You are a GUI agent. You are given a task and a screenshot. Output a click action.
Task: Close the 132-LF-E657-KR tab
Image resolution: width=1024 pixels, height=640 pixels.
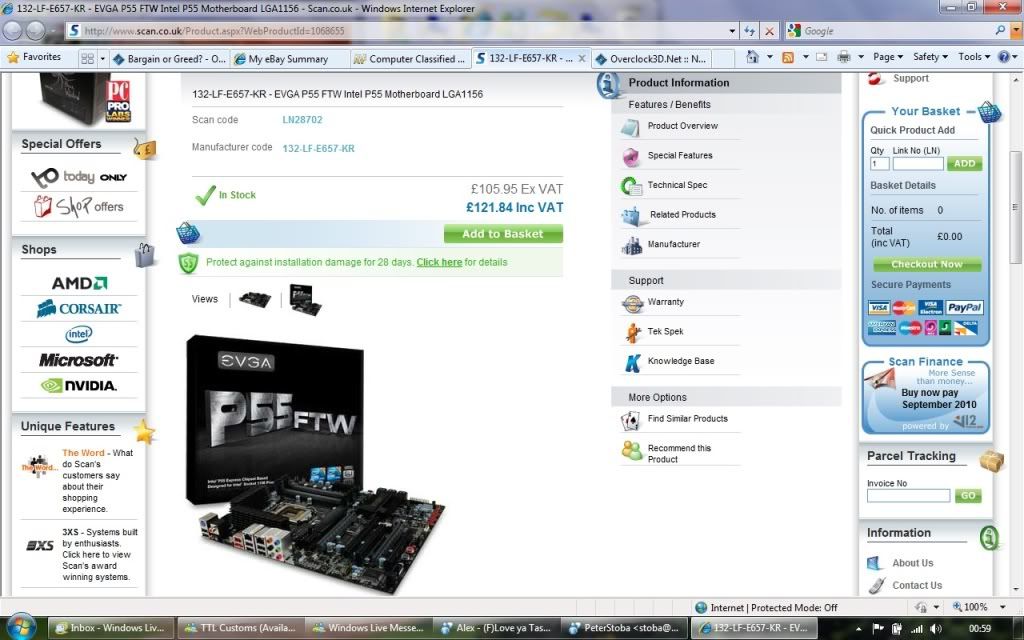(582, 58)
